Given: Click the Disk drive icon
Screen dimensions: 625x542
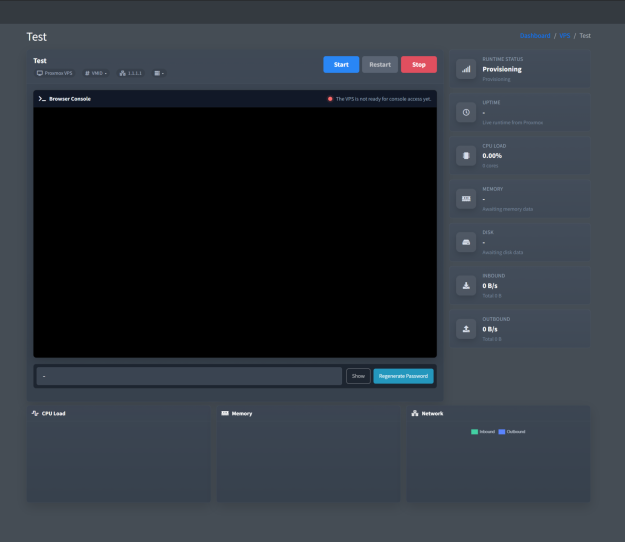Looking at the screenshot, I should coord(466,242).
